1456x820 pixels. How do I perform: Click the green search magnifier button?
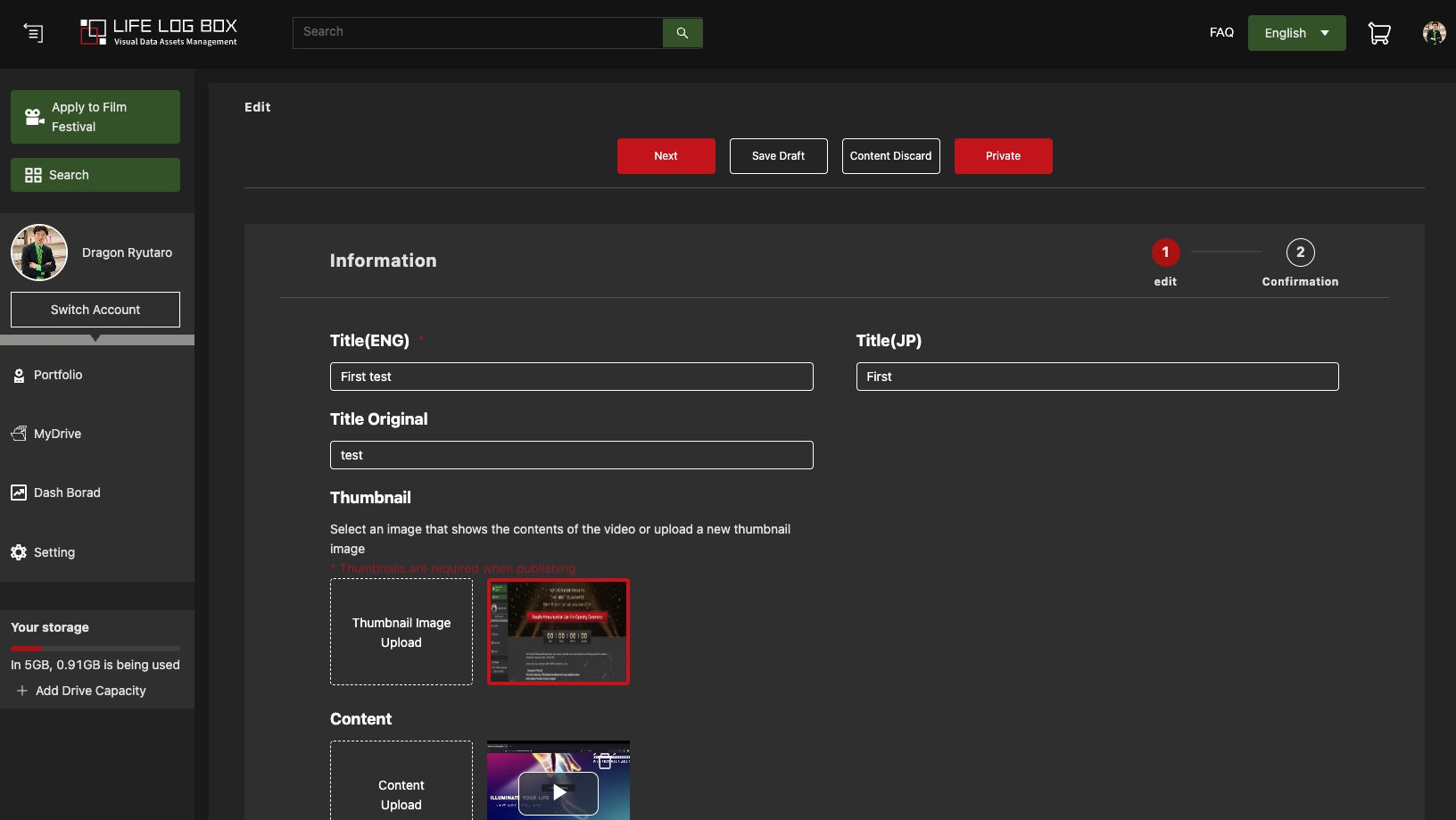(x=682, y=33)
